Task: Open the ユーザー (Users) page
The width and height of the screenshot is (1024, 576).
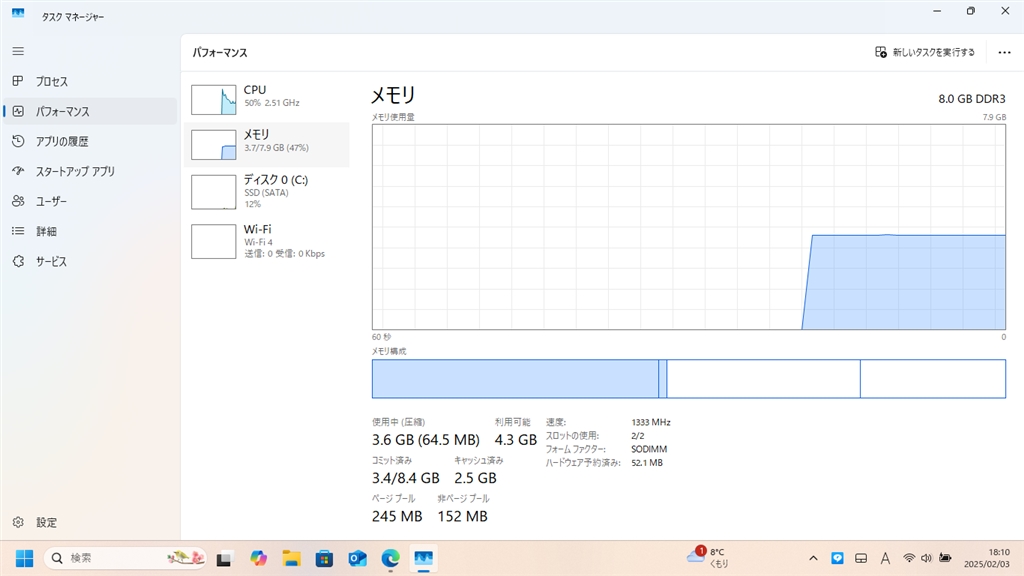Action: (90, 201)
